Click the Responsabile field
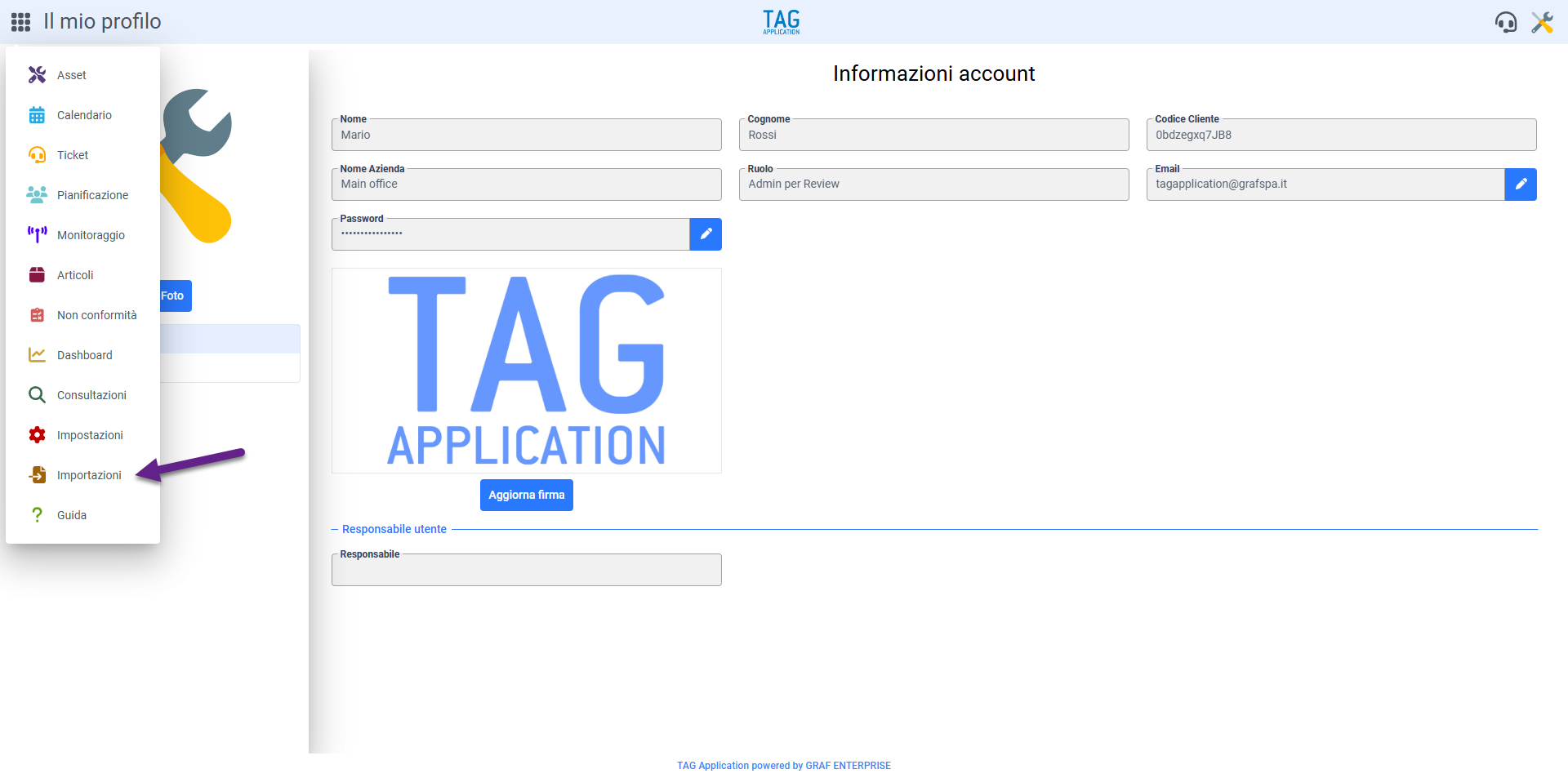Viewport: 1568px width, 778px height. [527, 570]
